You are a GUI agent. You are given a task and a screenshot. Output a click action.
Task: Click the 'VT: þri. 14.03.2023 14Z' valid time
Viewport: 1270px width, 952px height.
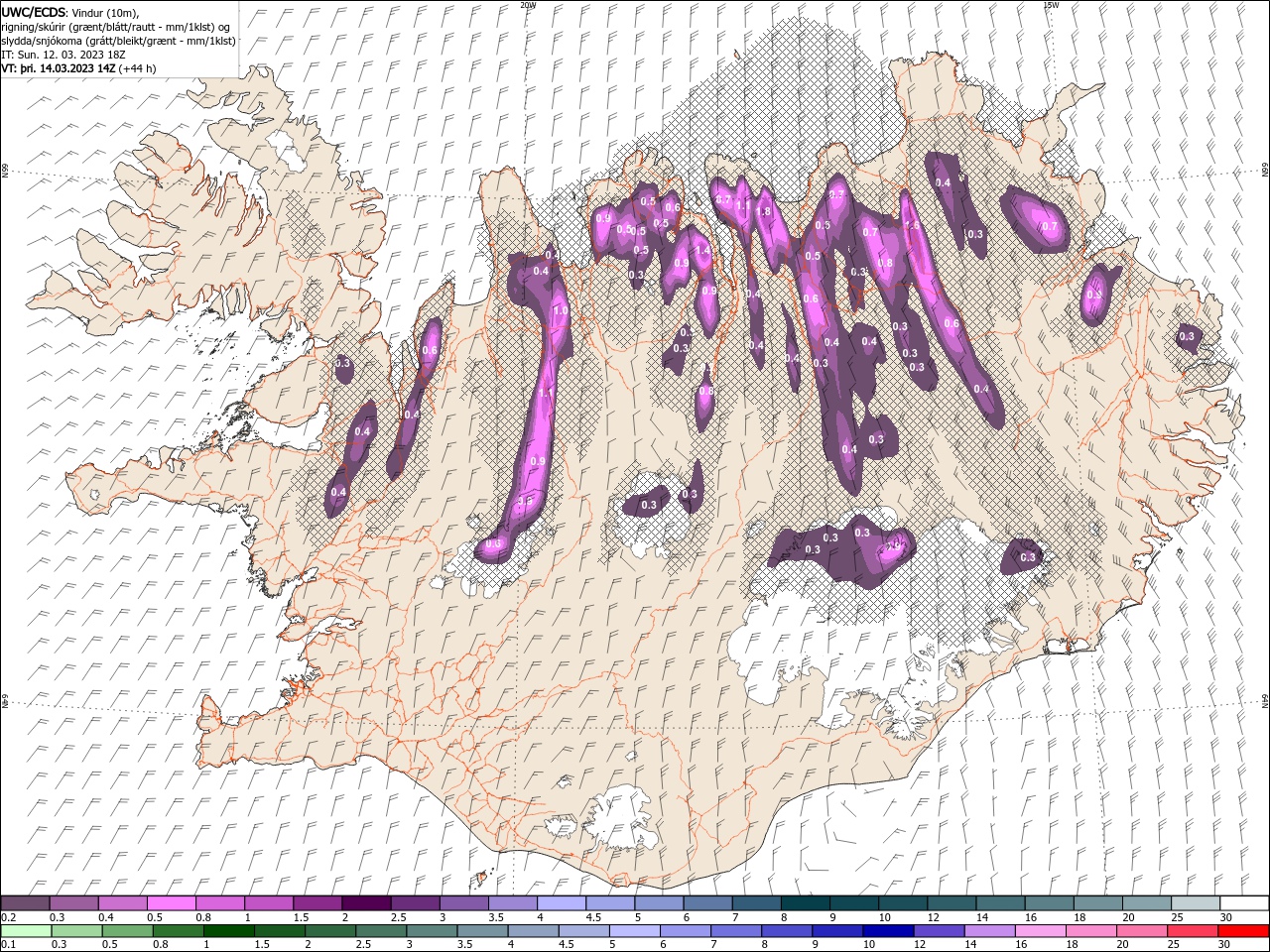(x=59, y=68)
